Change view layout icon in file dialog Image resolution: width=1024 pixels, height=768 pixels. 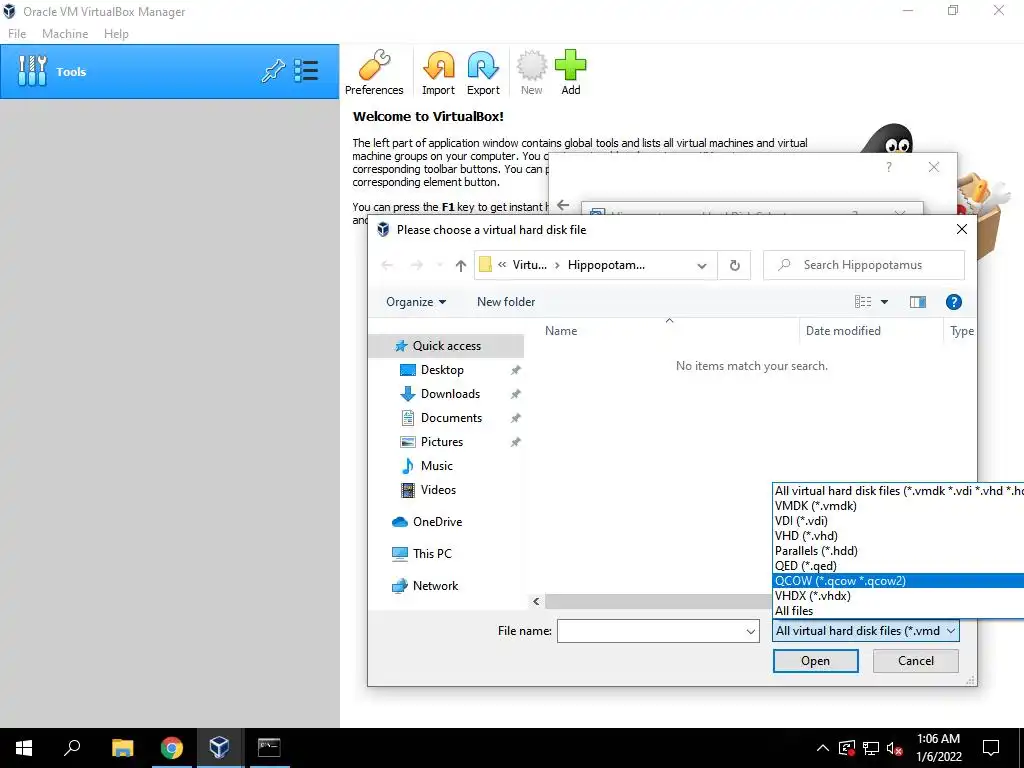863,302
